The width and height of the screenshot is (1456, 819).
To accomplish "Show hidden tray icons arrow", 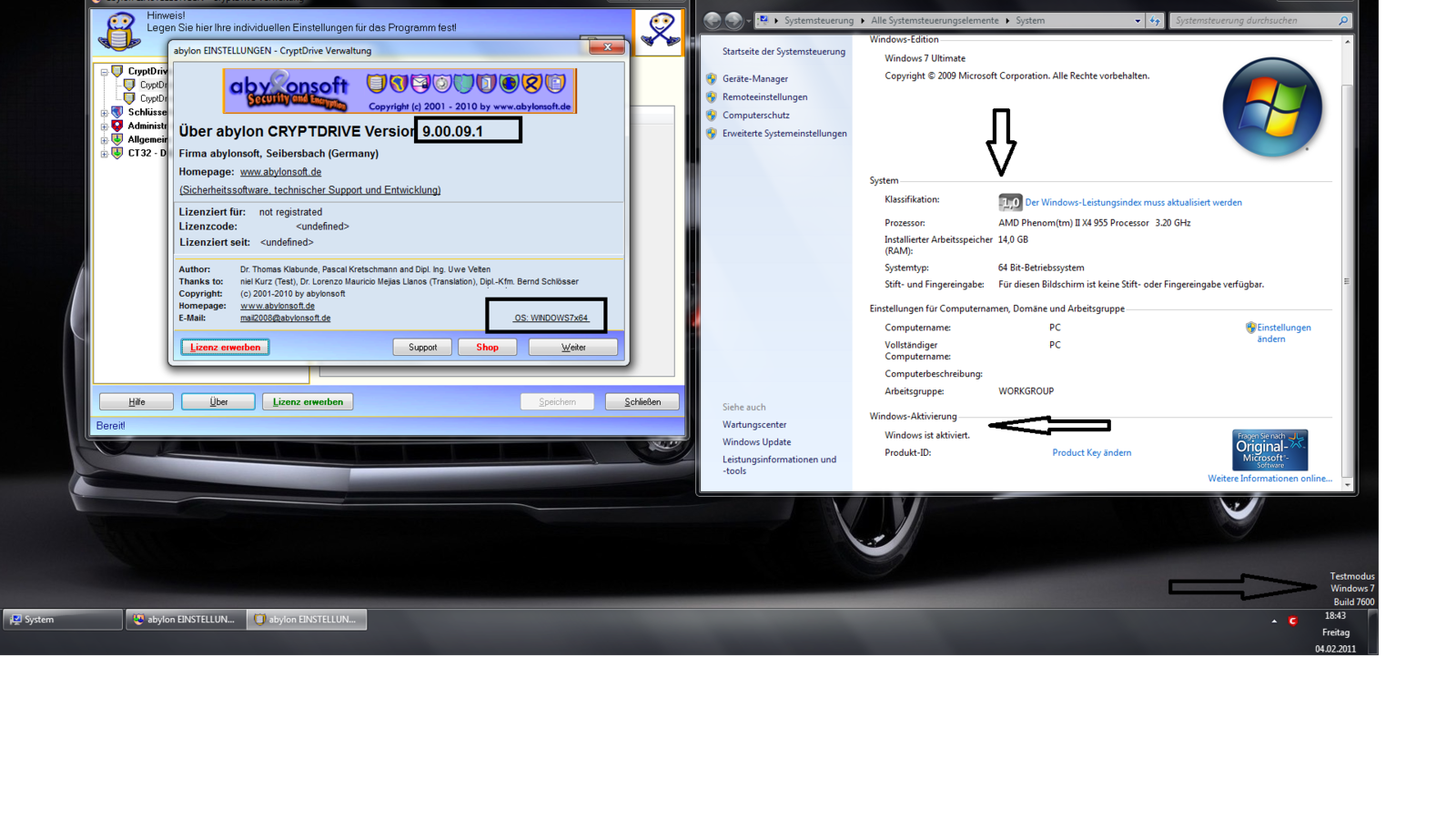I will click(x=1274, y=621).
